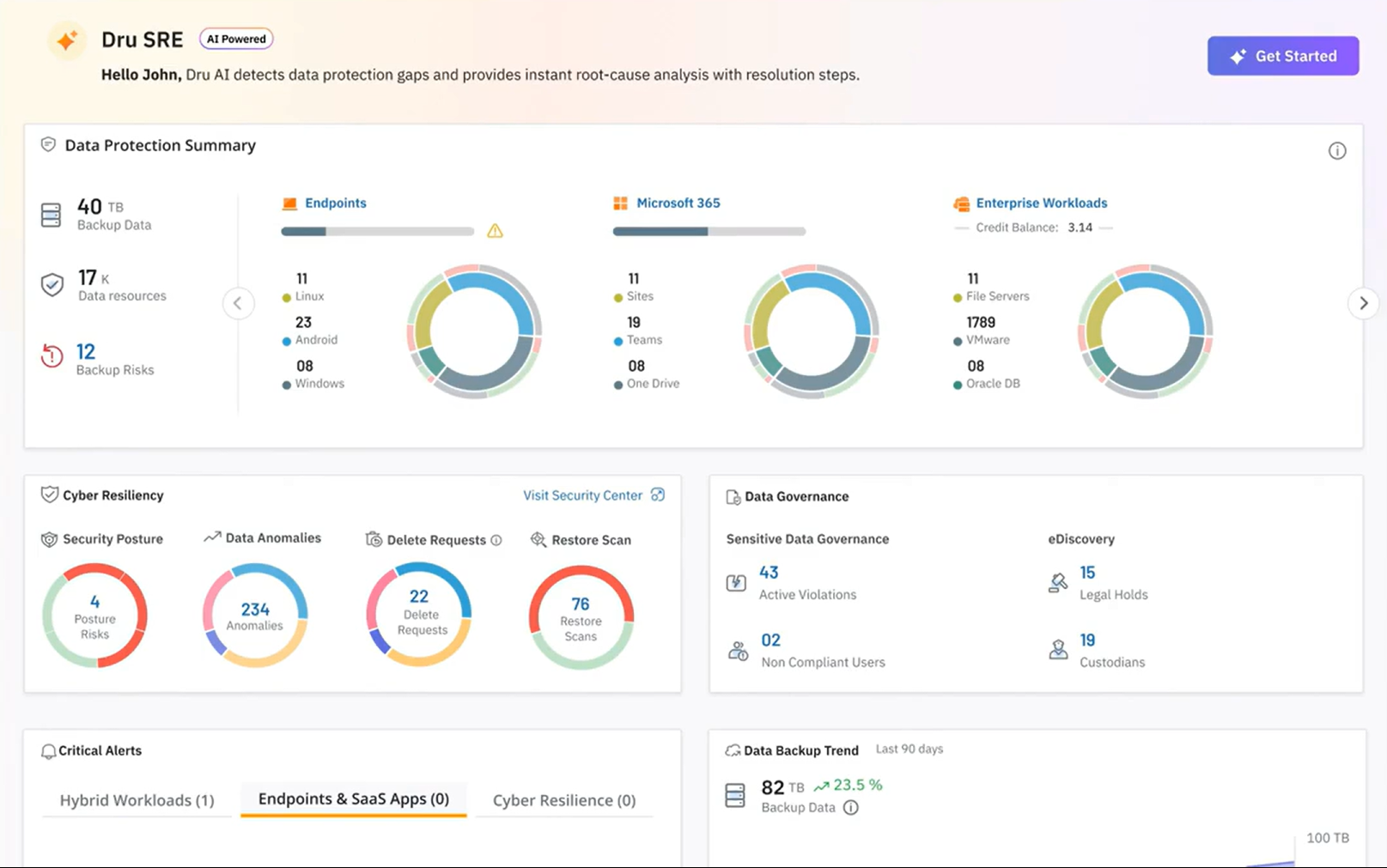The width and height of the screenshot is (1387, 868).
Task: Open the 234 Anomalies ring chart
Action: point(255,616)
